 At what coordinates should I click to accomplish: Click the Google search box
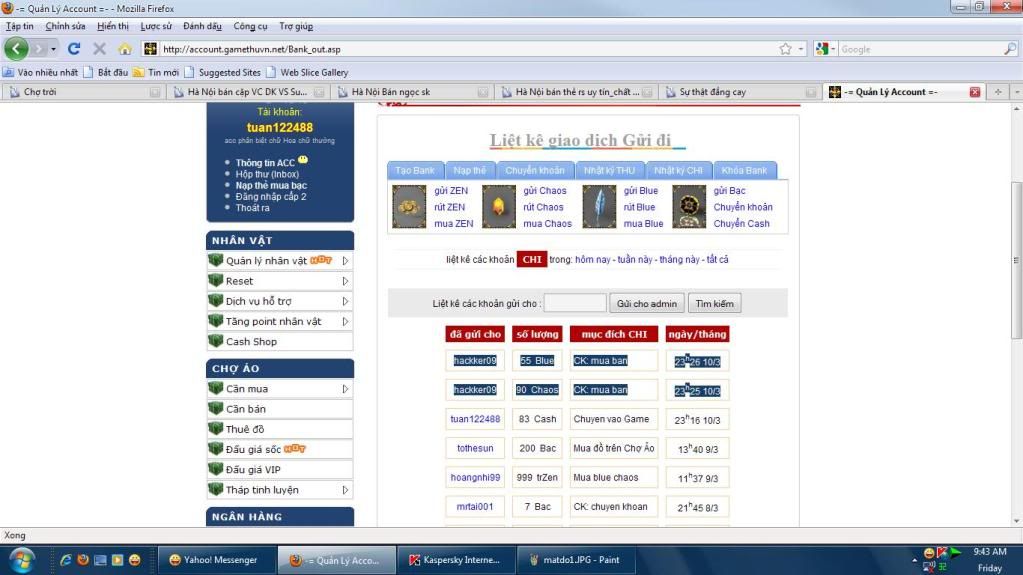coord(920,49)
